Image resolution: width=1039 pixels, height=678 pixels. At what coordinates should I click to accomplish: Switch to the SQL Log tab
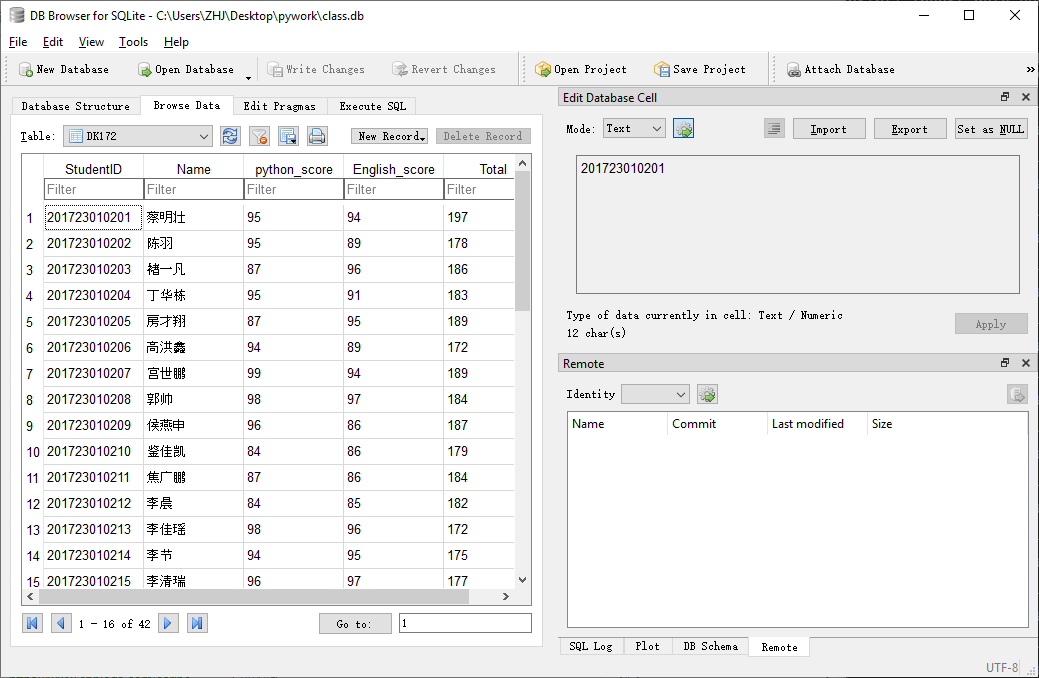point(591,646)
